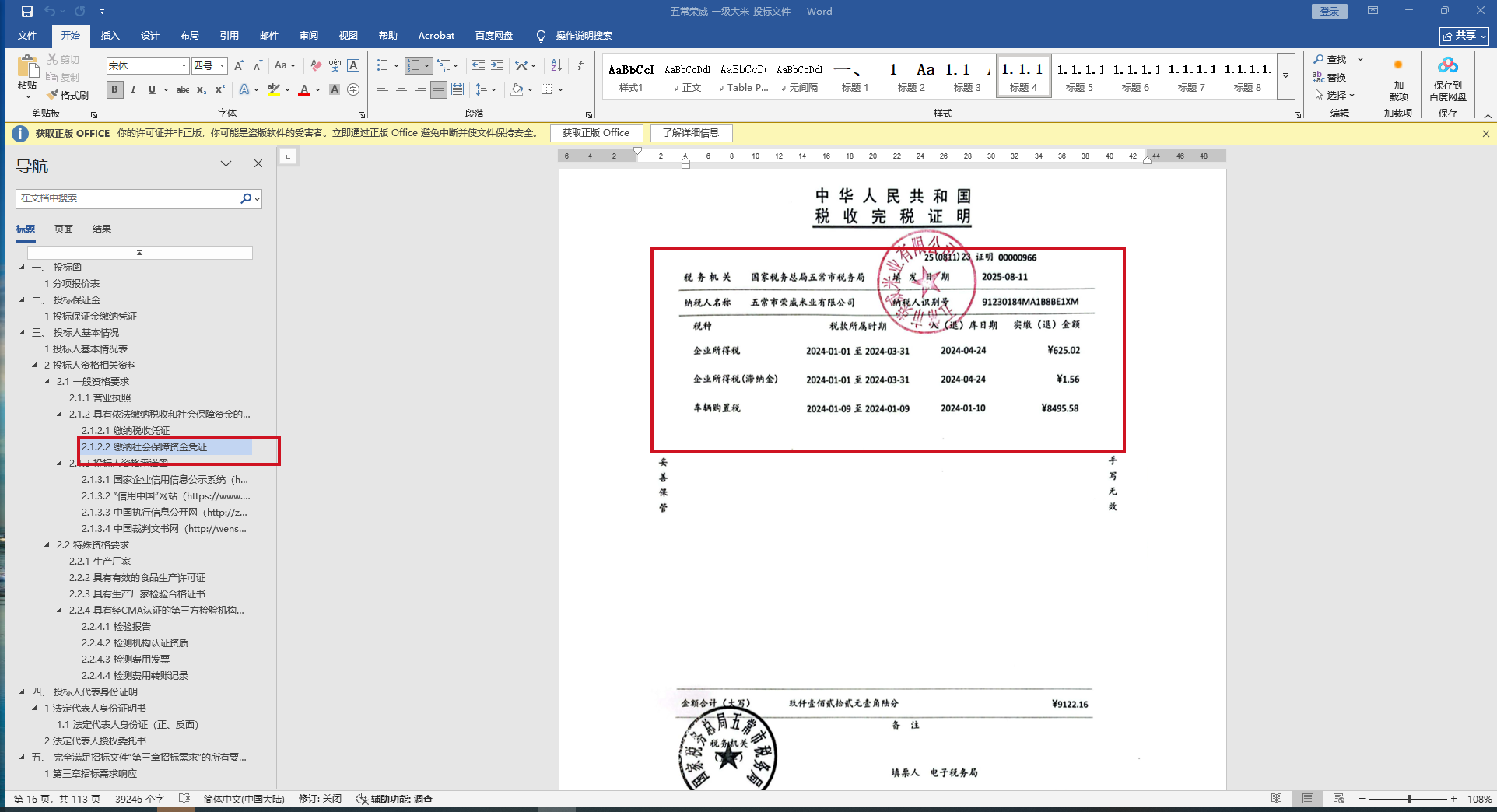The image size is (1497, 812).
Task: Click the Increase Font Size icon
Action: click(x=239, y=65)
